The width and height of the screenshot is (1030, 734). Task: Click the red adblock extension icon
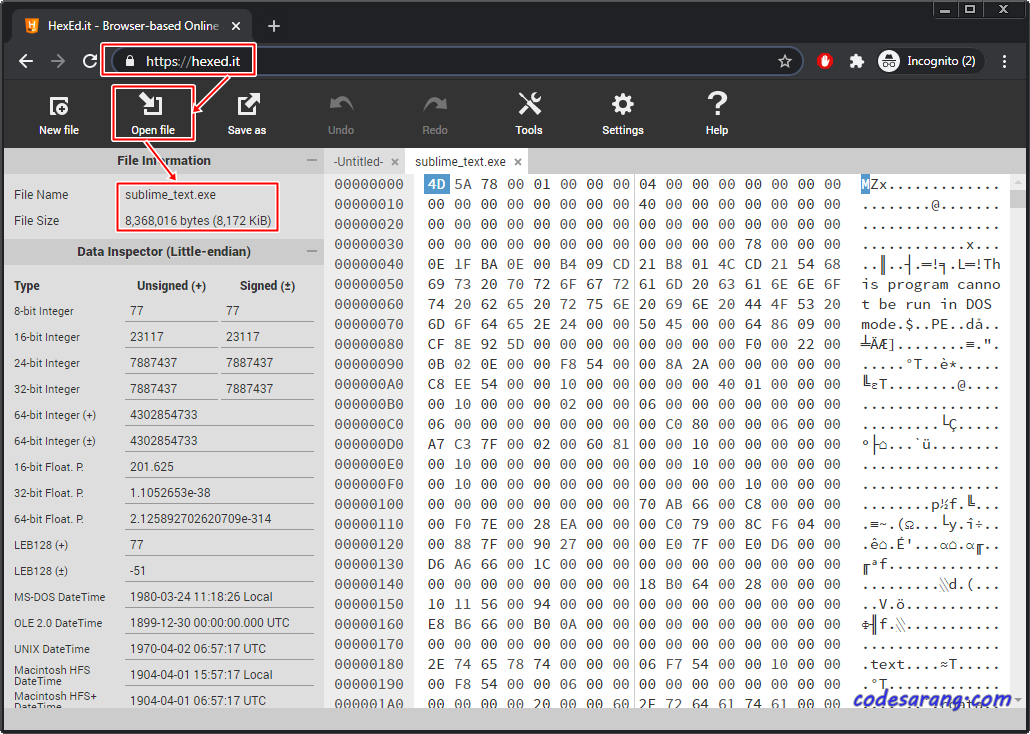click(825, 61)
